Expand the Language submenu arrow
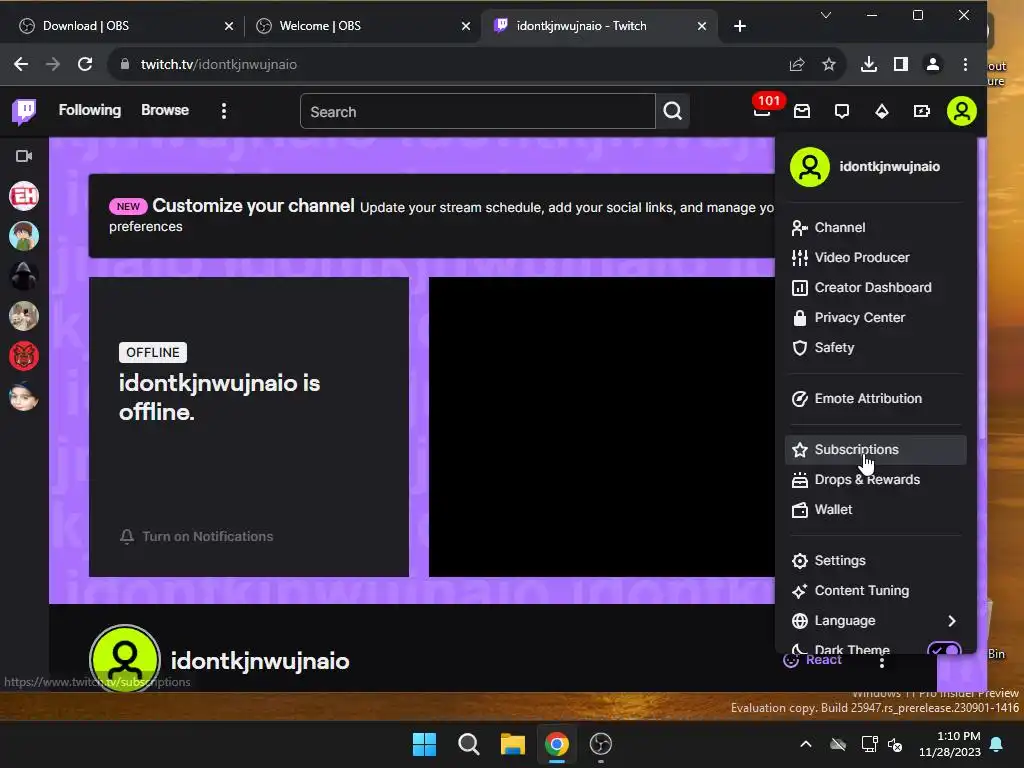The width and height of the screenshot is (1024, 768). 952,620
